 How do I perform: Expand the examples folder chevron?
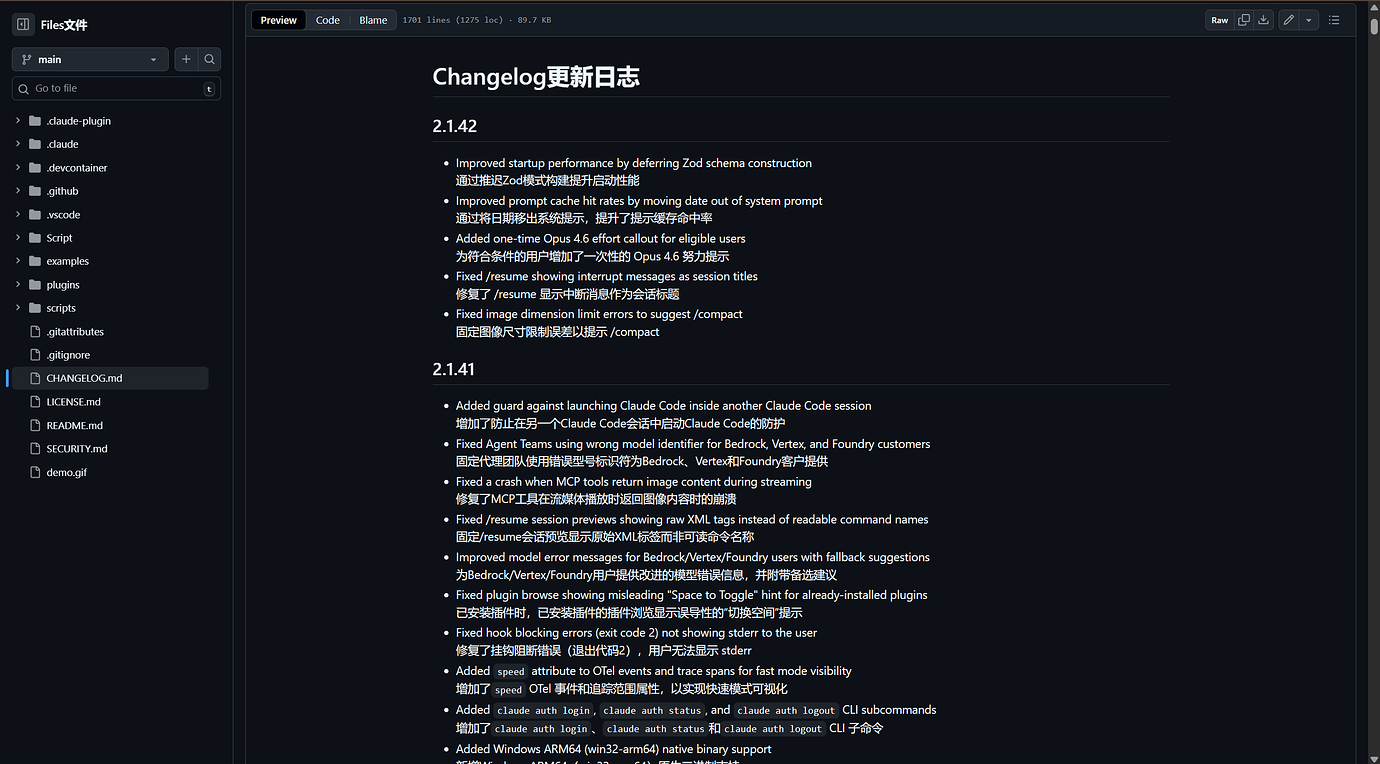coord(18,261)
